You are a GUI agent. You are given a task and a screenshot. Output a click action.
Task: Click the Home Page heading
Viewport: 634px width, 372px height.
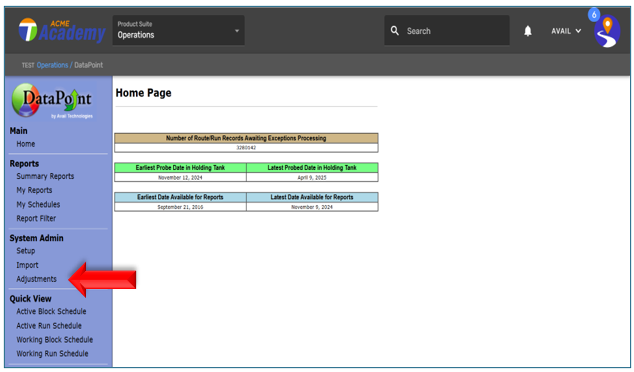pyautogui.click(x=144, y=93)
